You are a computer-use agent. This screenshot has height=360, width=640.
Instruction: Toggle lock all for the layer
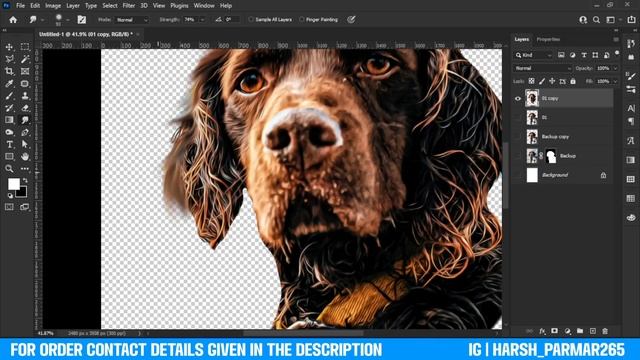573,81
